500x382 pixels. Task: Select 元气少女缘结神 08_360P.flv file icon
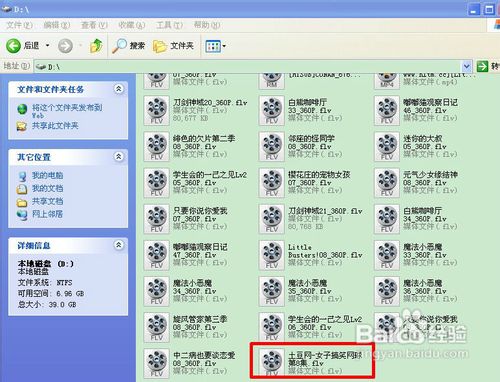coord(387,183)
